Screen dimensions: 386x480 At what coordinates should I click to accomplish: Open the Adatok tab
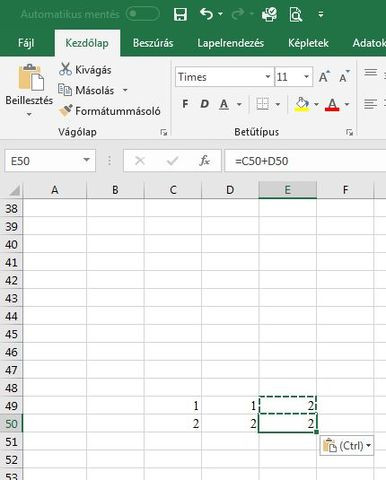point(368,43)
